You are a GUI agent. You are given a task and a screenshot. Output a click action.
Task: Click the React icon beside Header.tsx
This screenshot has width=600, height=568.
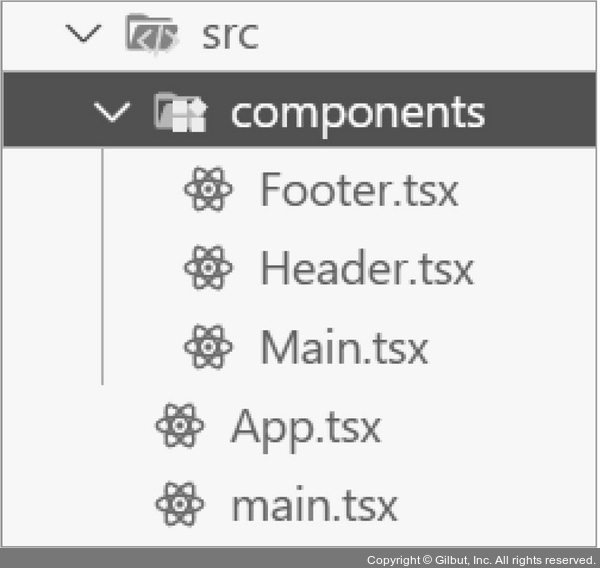[x=209, y=268]
